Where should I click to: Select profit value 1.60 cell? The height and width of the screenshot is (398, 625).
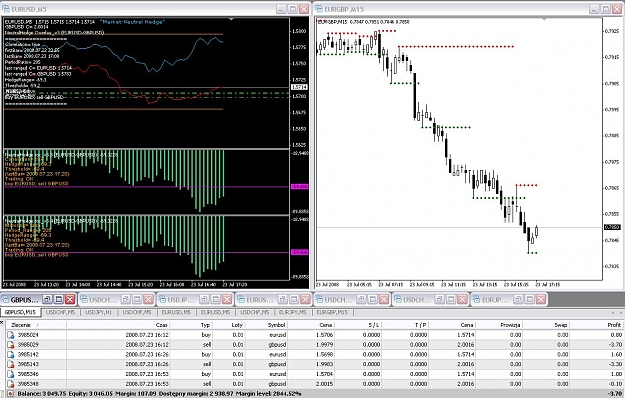click(x=616, y=355)
